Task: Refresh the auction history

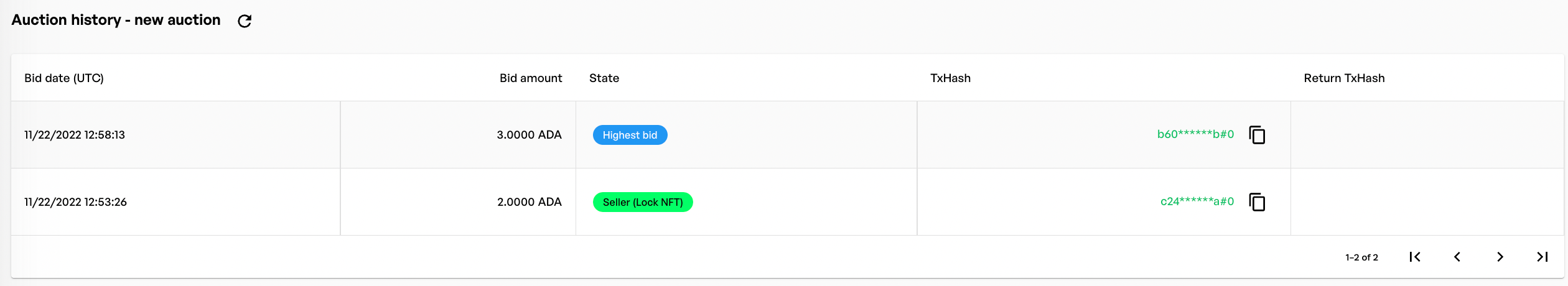Action: point(245,21)
